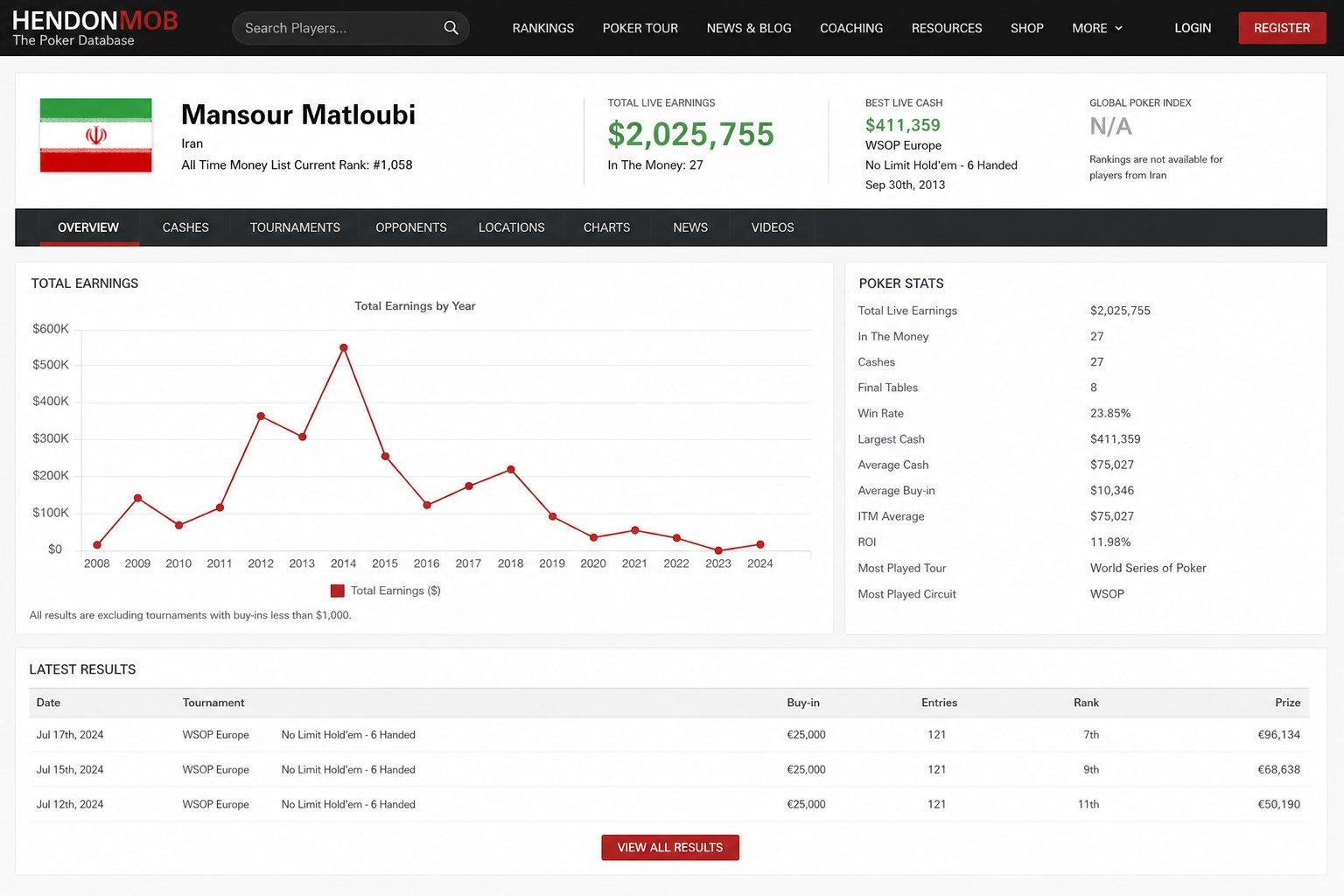Open the OPPONENTS tab
This screenshot has width=1344, height=896.
(x=411, y=227)
